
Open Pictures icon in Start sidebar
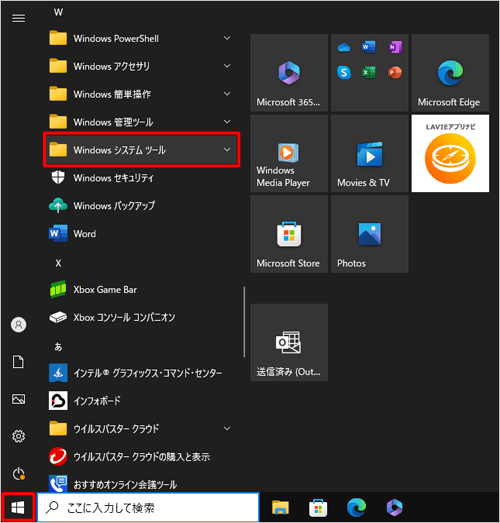pos(18,399)
